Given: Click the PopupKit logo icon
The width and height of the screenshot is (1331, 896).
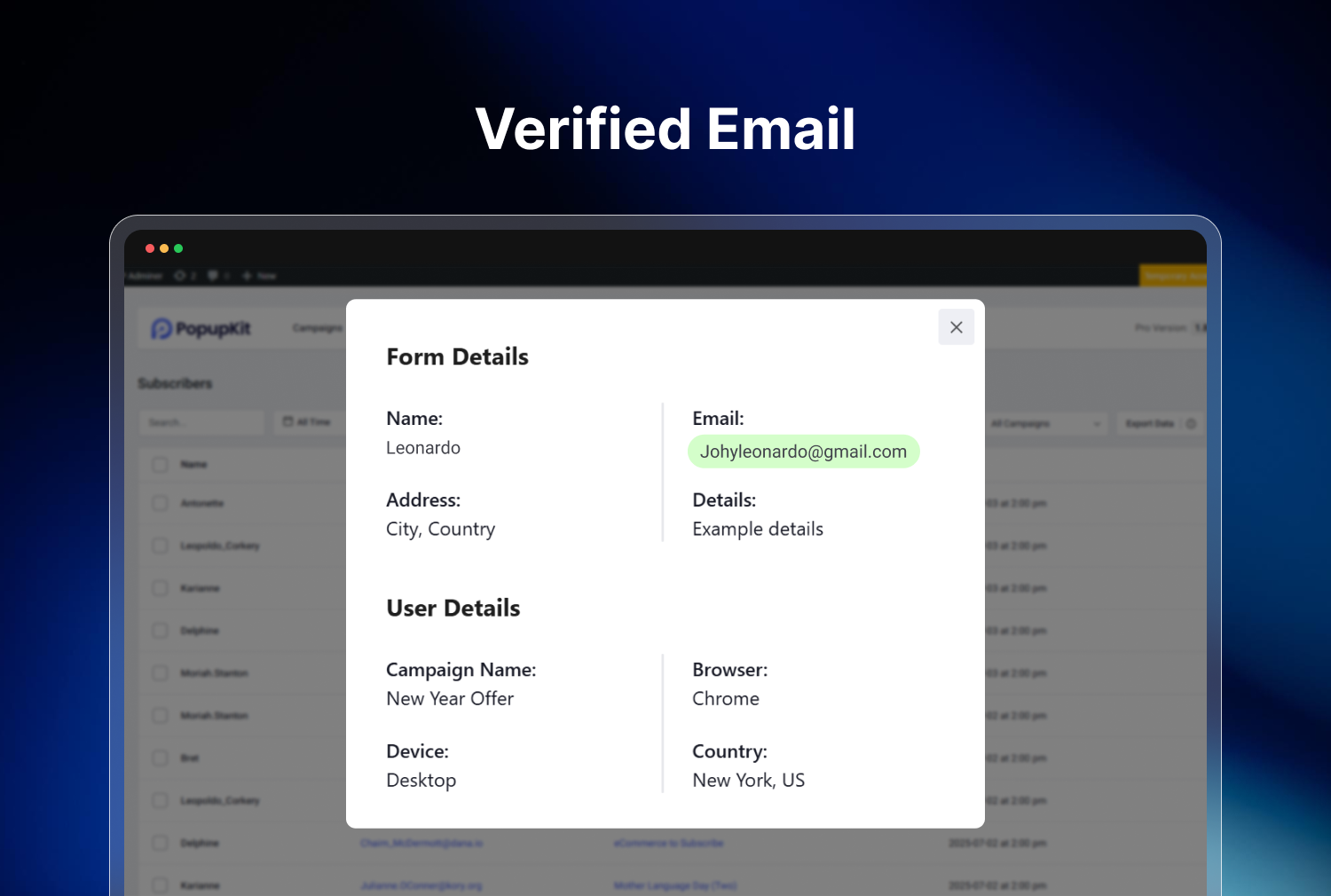Looking at the screenshot, I should coord(164,328).
